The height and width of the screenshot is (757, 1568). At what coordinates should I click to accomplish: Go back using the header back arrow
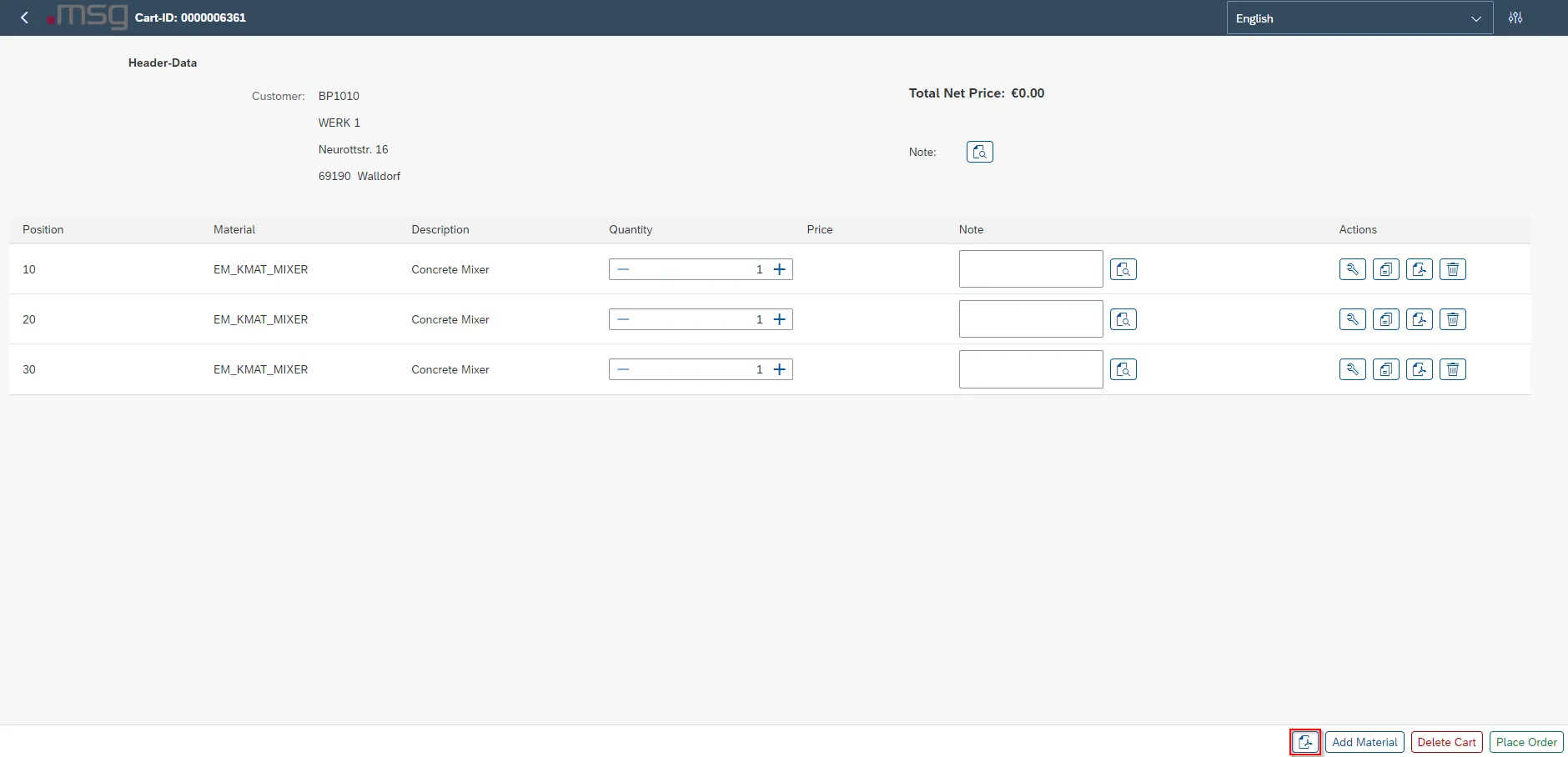click(x=24, y=18)
